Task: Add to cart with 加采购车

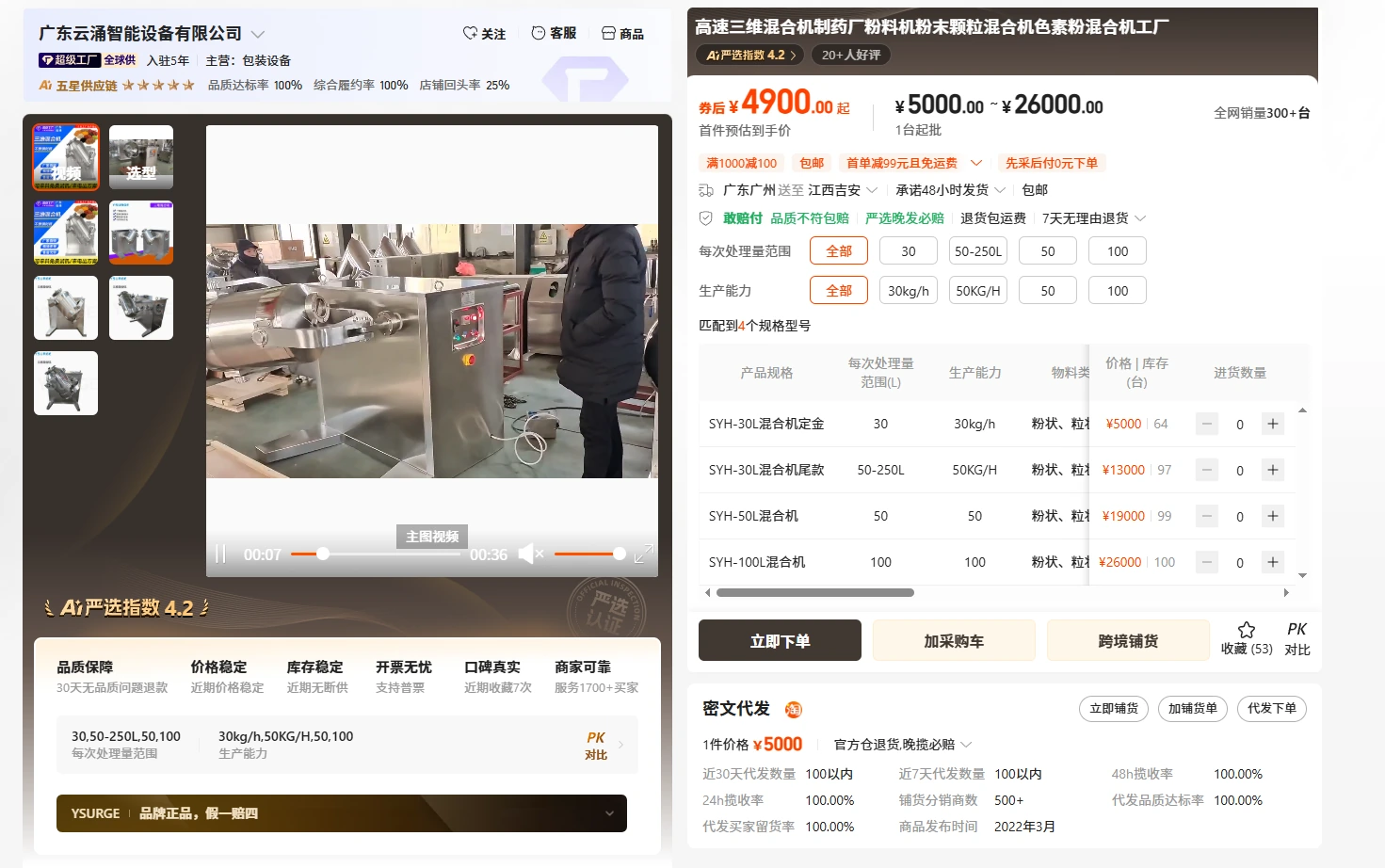Action: point(954,640)
